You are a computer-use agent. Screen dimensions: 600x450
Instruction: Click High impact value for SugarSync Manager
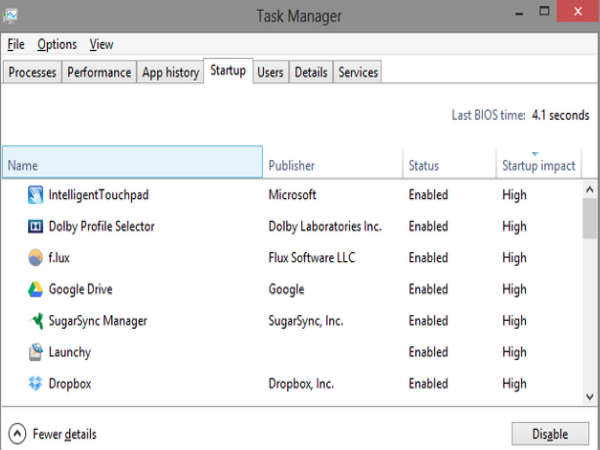coord(514,321)
